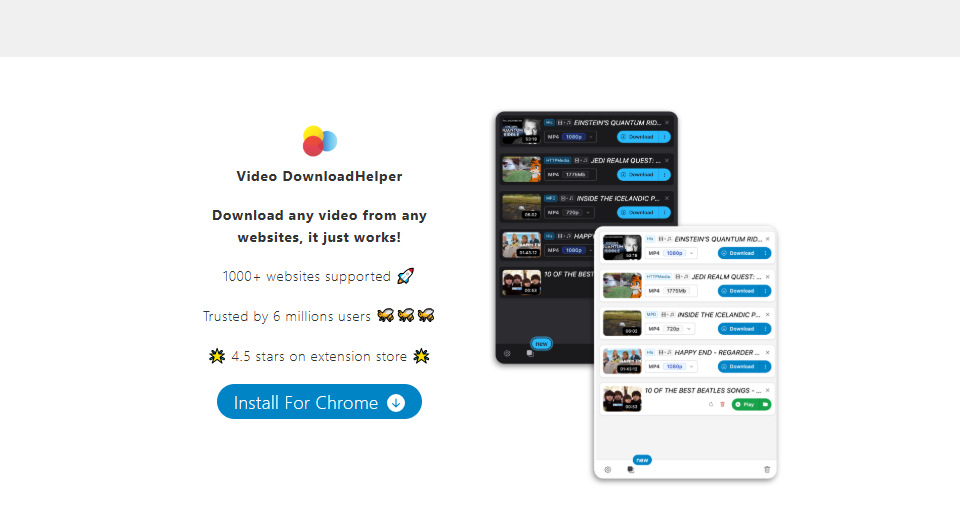This screenshot has height=516, width=960.
Task: Click '4.5 stars on extension store' text
Action: (319, 356)
